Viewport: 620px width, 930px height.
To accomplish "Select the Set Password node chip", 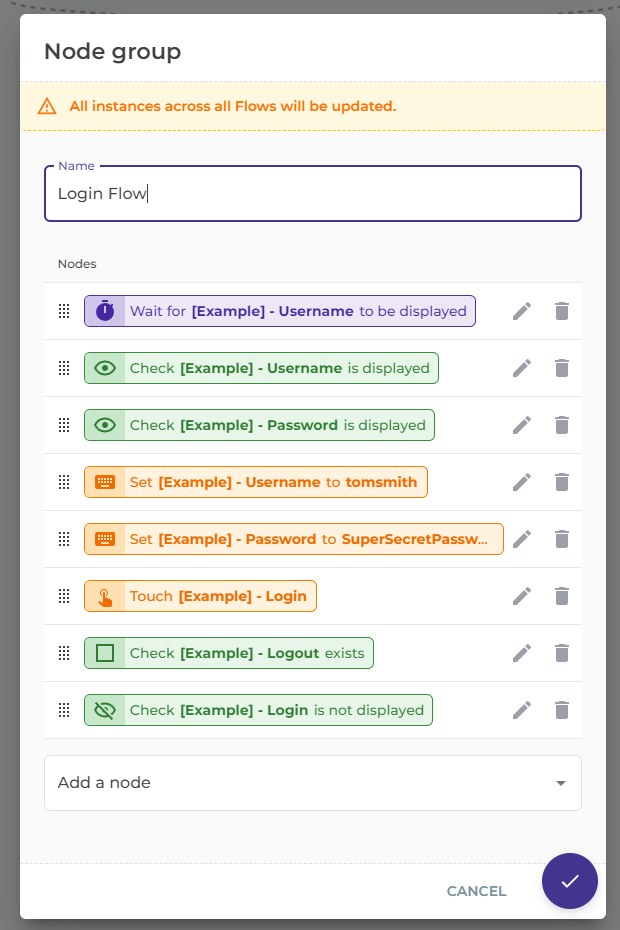I will pyautogui.click(x=294, y=539).
